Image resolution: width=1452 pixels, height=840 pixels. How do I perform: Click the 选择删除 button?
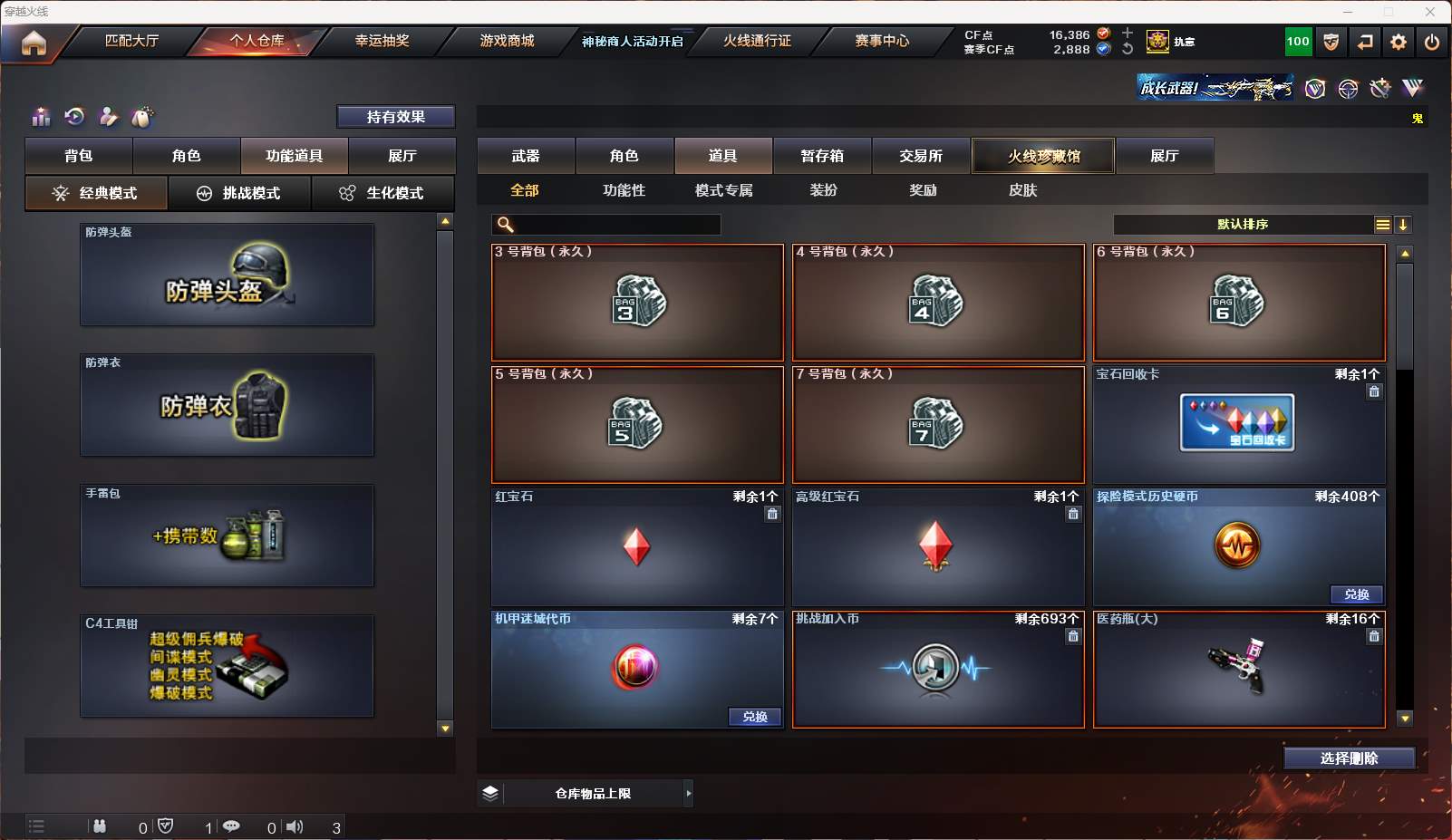1350,758
